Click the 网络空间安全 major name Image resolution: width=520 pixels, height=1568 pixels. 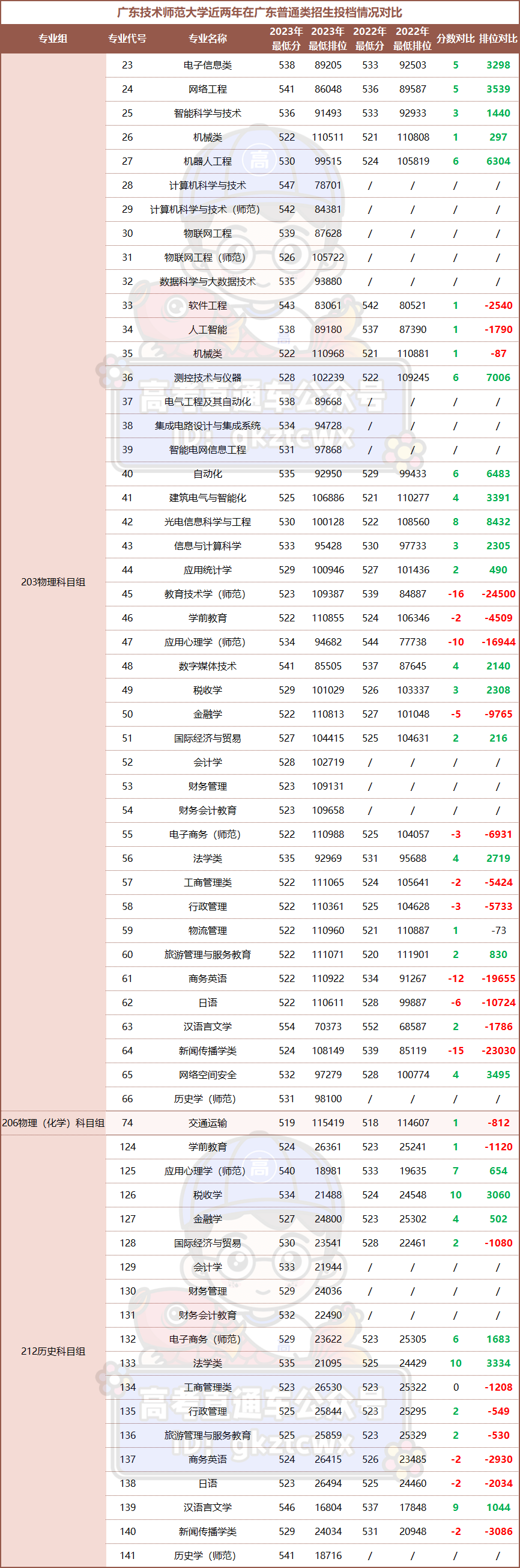pyautogui.click(x=207, y=1075)
